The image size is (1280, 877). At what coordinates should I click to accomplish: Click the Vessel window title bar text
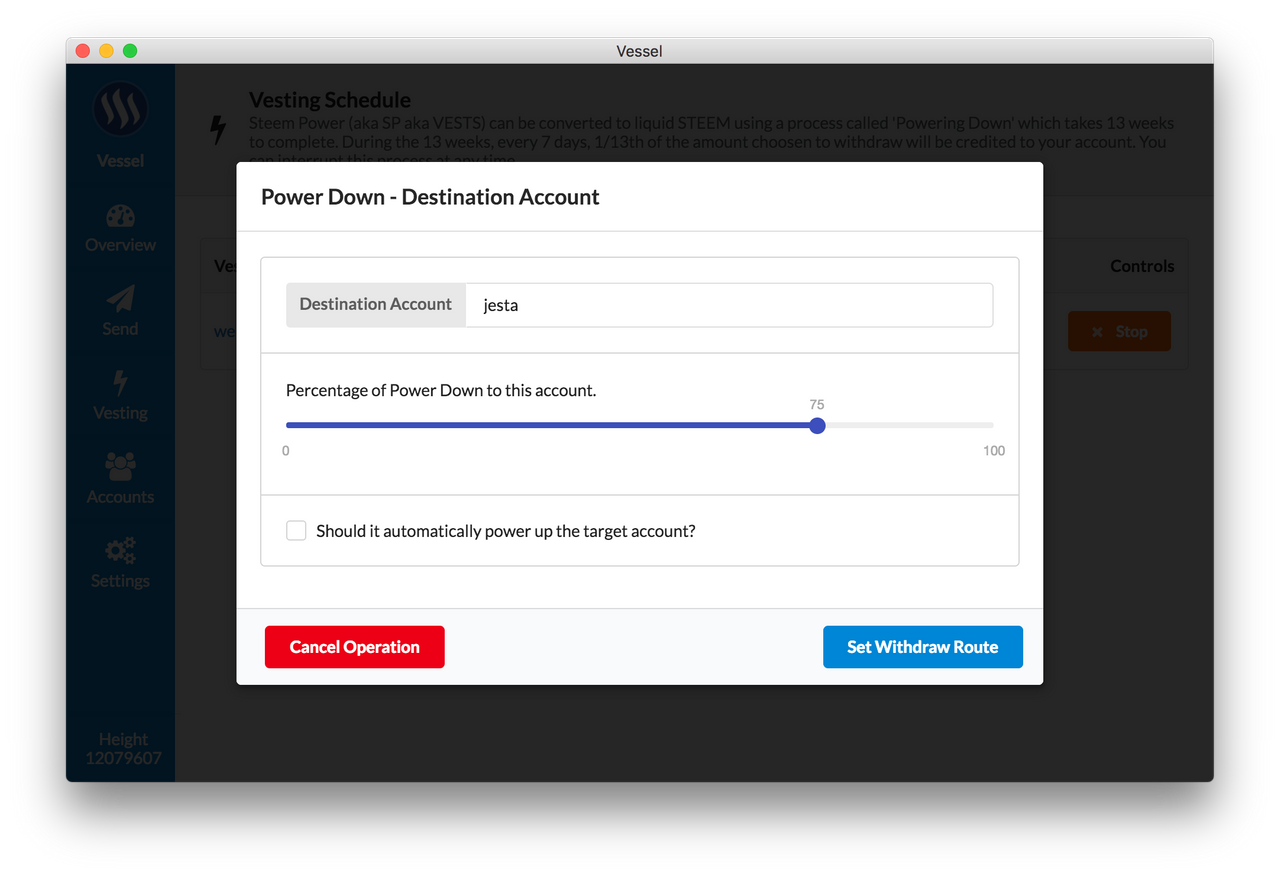click(639, 51)
